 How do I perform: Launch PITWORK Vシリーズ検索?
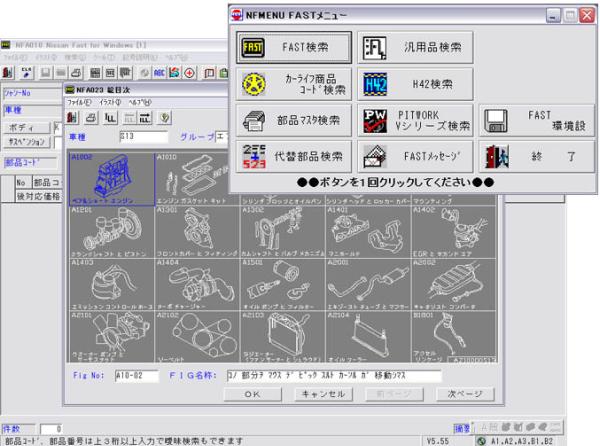pos(415,120)
